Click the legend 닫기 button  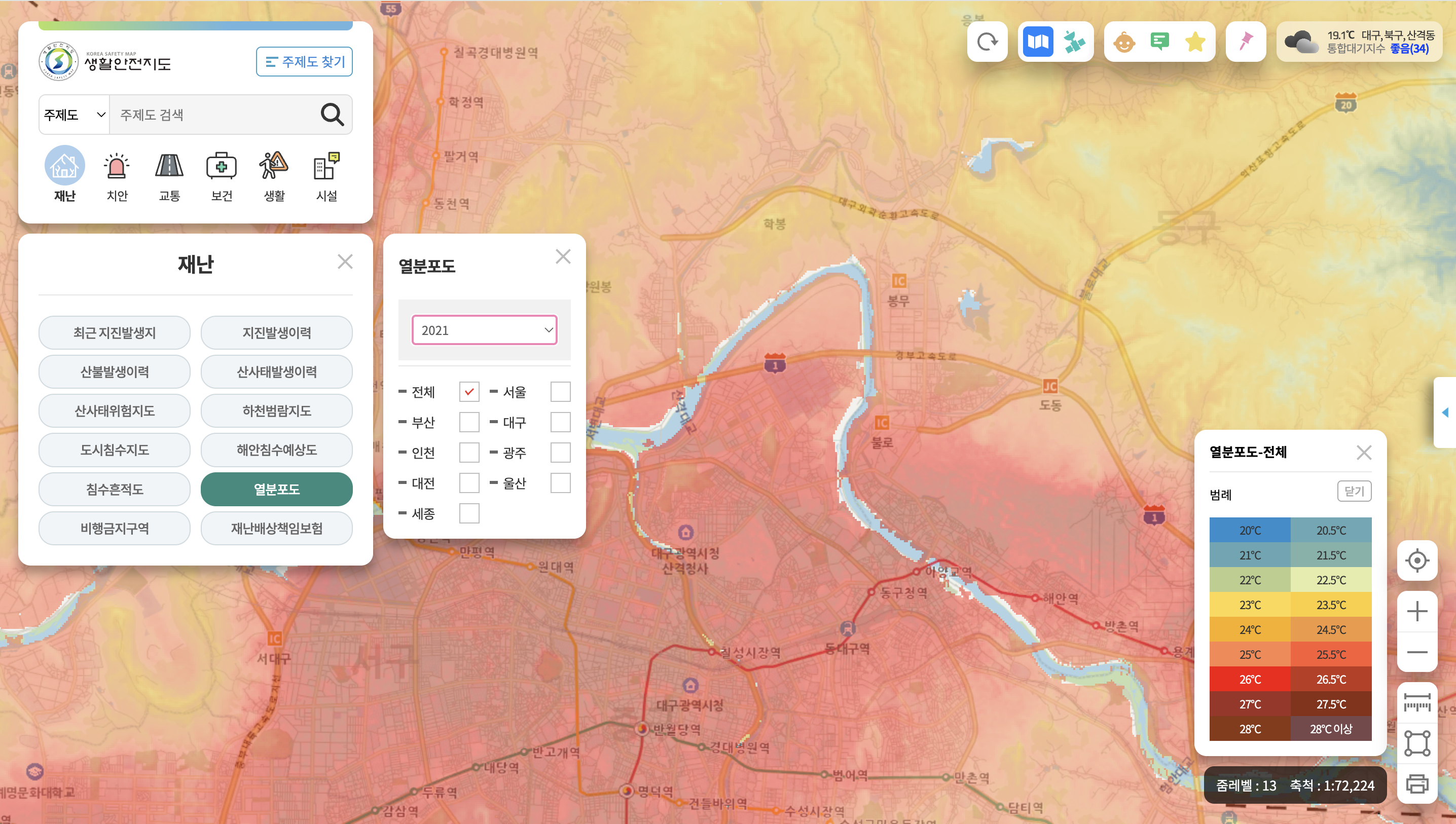1354,491
